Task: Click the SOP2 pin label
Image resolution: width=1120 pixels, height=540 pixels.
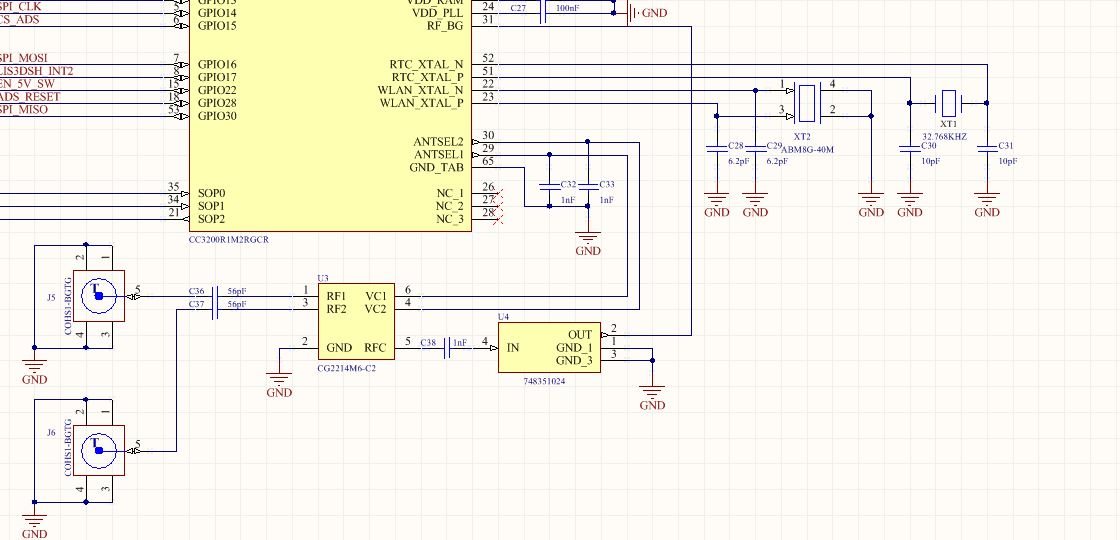Action: pyautogui.click(x=211, y=219)
